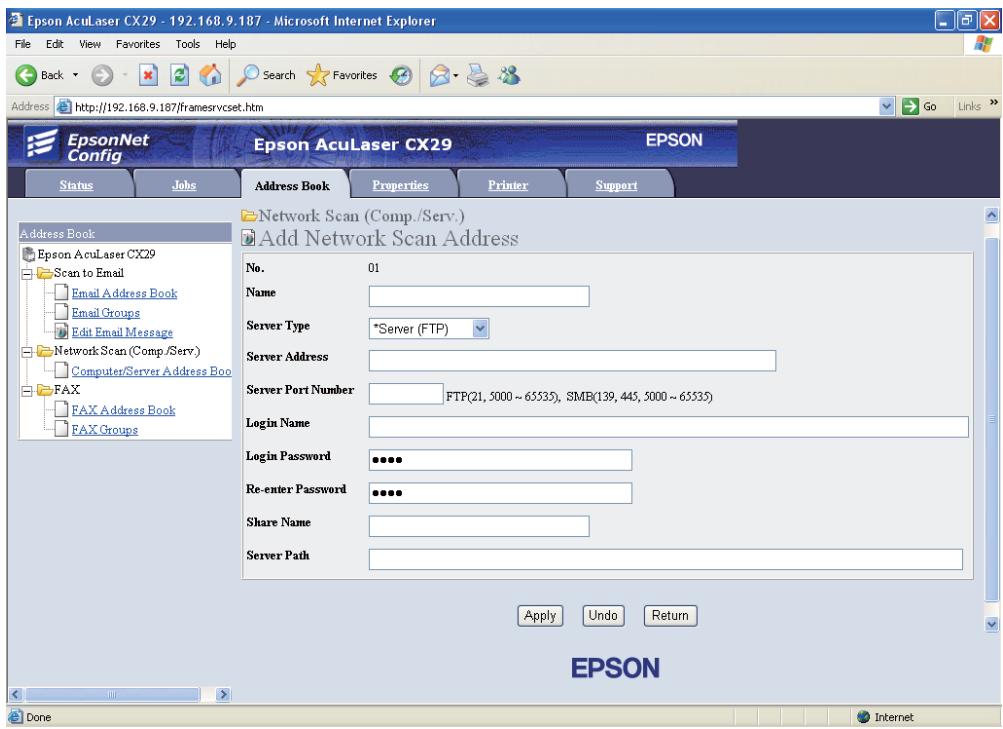Image resolution: width=1003 pixels, height=729 pixels.
Task: Click the Undo button
Action: pos(603,616)
